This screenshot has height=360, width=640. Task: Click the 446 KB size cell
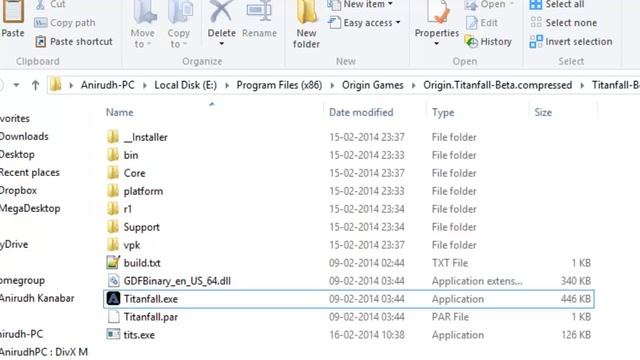pyautogui.click(x=576, y=299)
